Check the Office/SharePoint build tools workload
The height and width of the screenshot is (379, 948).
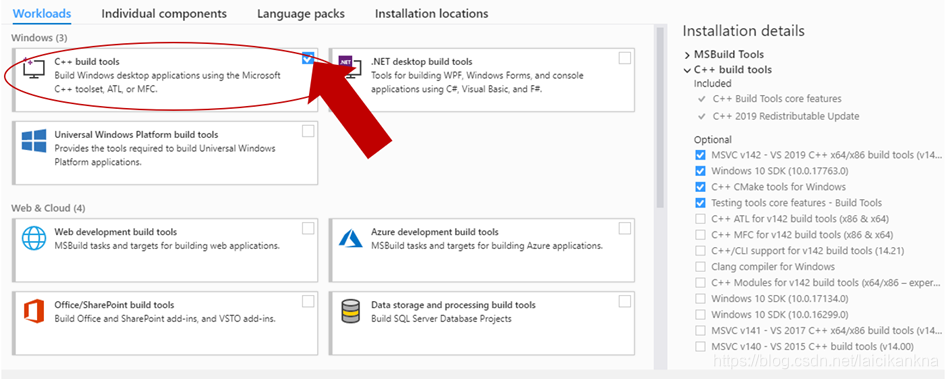[308, 301]
